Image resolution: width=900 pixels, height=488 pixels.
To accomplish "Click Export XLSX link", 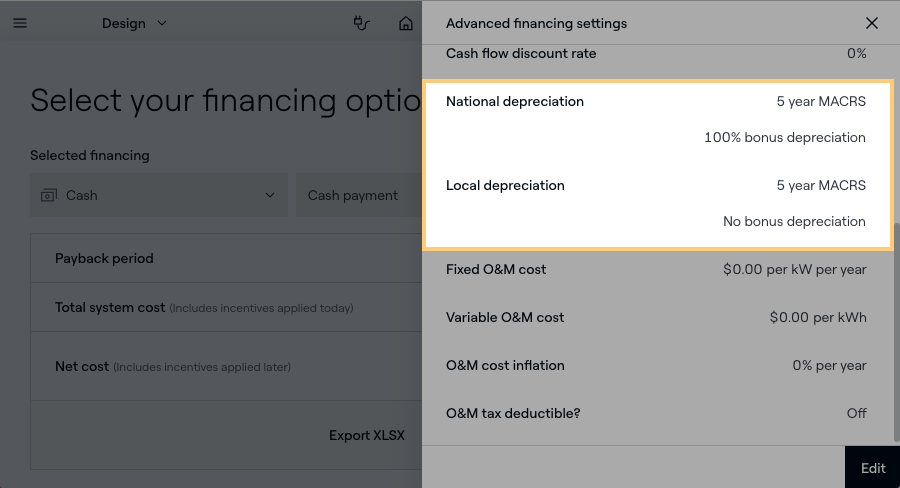I will 366,436.
